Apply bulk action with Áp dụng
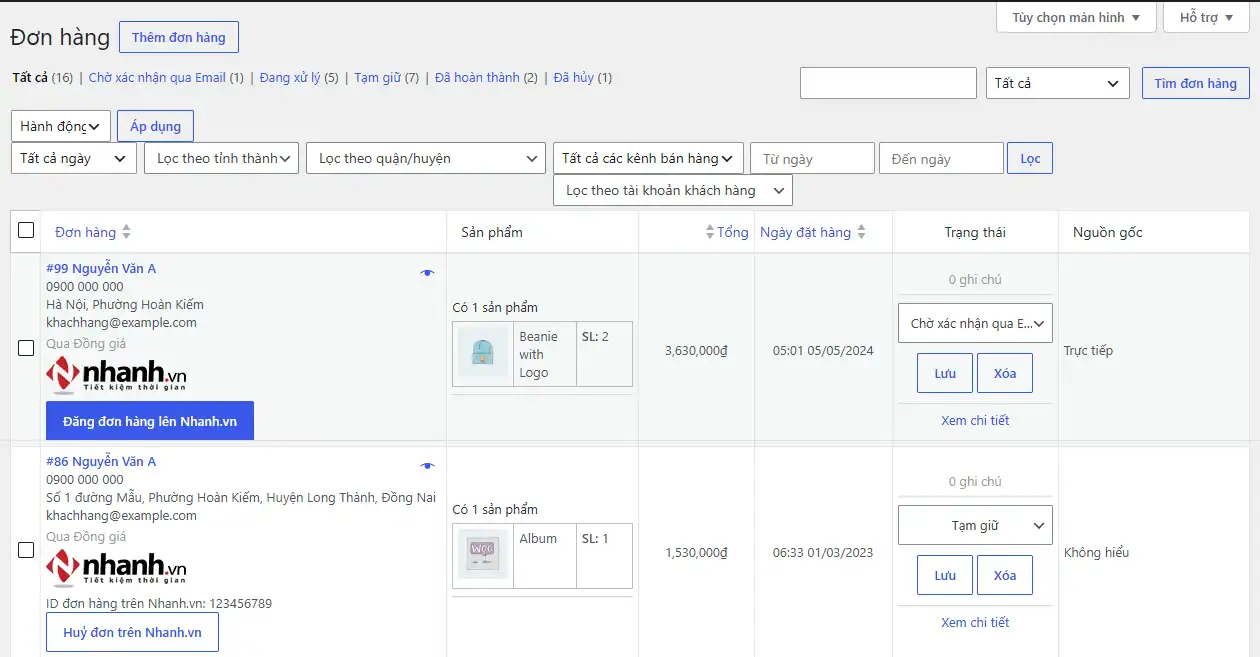 [x=155, y=126]
